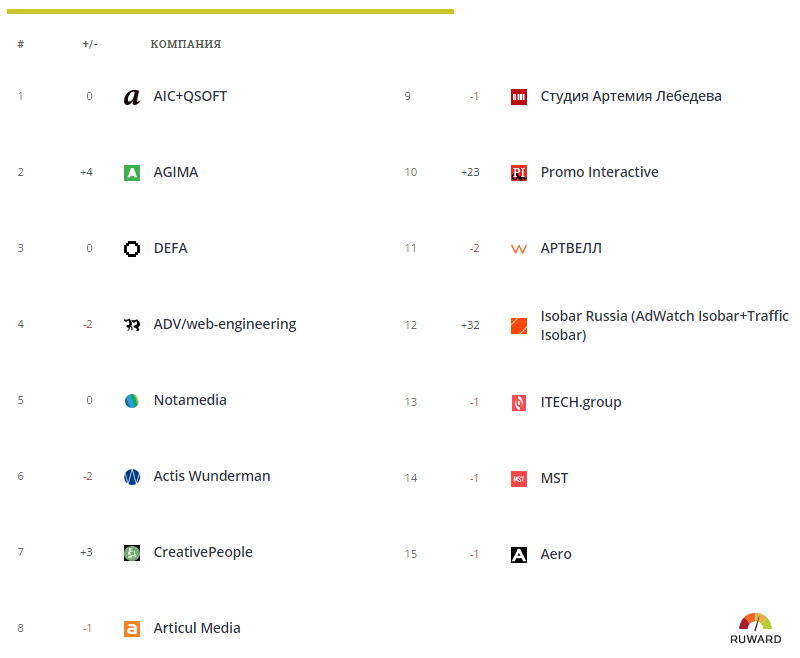Click the +/- column header
The height and width of the screenshot is (658, 800).
(88, 44)
